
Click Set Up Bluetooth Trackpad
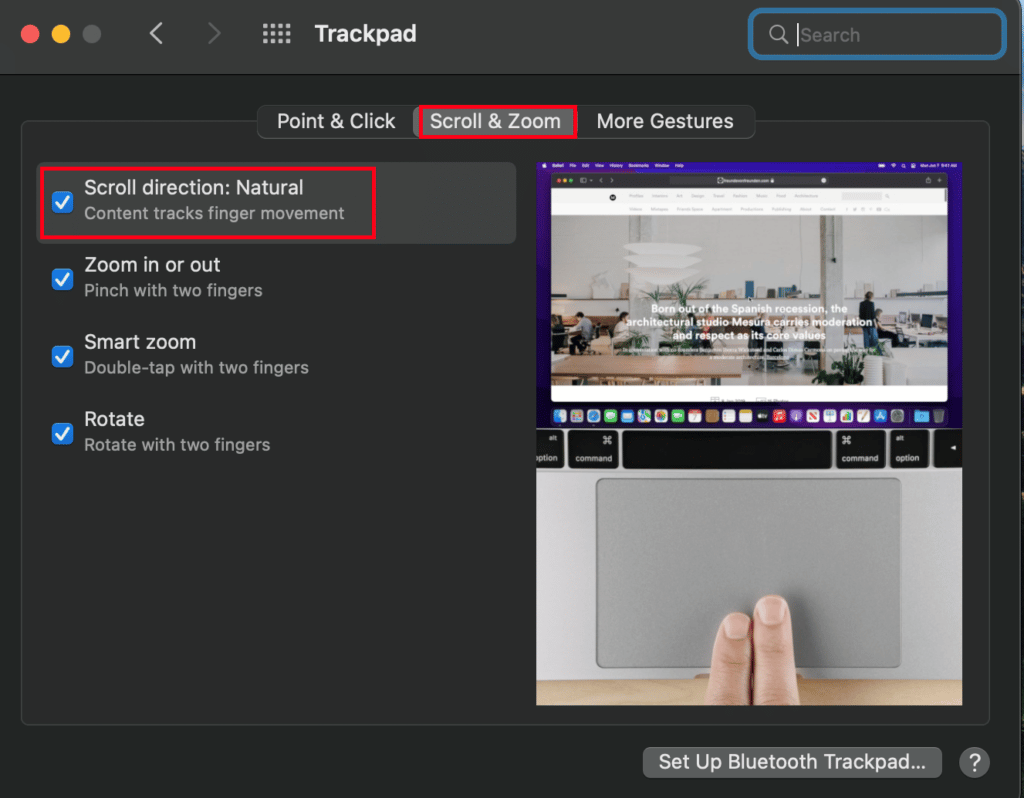[791, 762]
